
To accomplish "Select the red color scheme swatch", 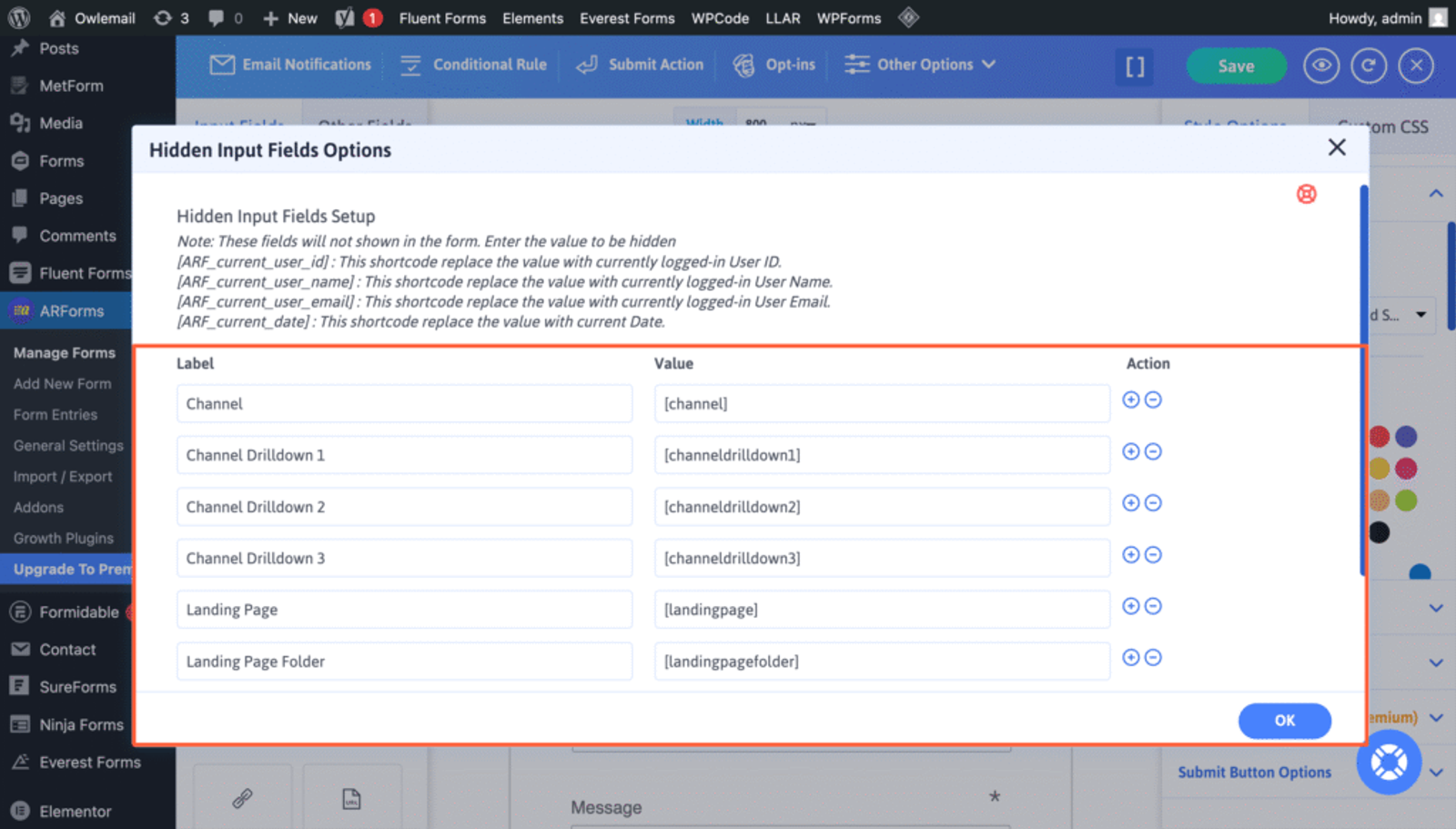I will (x=1380, y=437).
